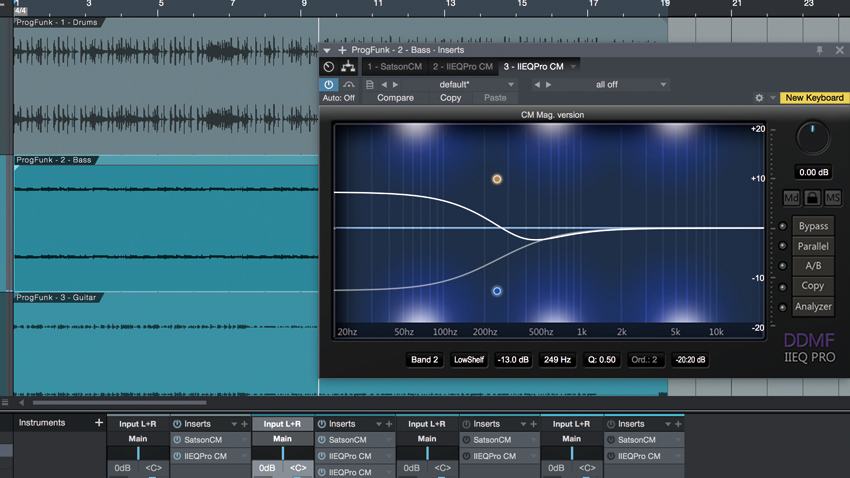Open Inserts dropdown arrow on the selected Bass channel
Image resolution: width=850 pixels, height=478 pixels.
tap(378, 424)
